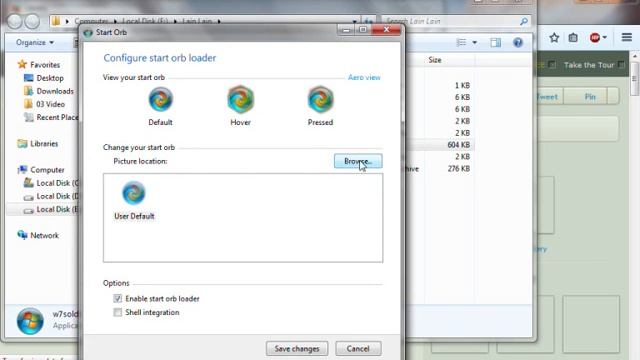The height and width of the screenshot is (360, 640).
Task: Click Take the Tour in browser page
Action: (589, 65)
